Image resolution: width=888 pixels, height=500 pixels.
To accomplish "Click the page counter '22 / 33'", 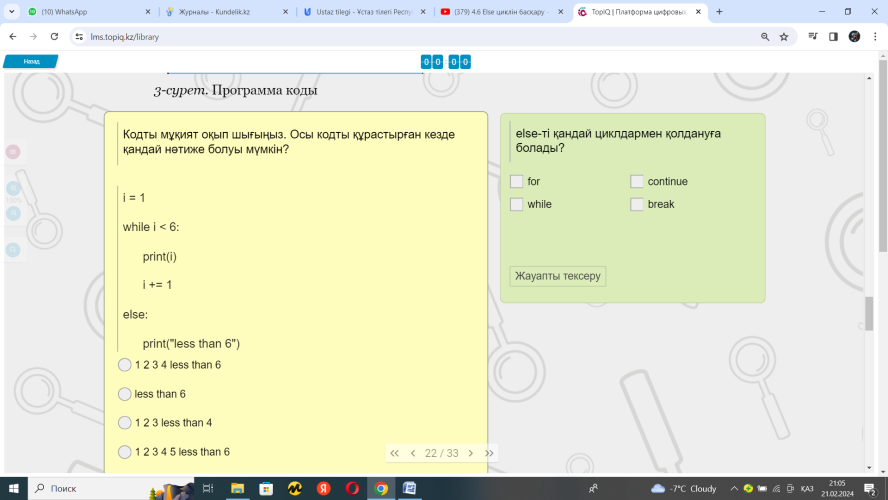I will coord(442,453).
